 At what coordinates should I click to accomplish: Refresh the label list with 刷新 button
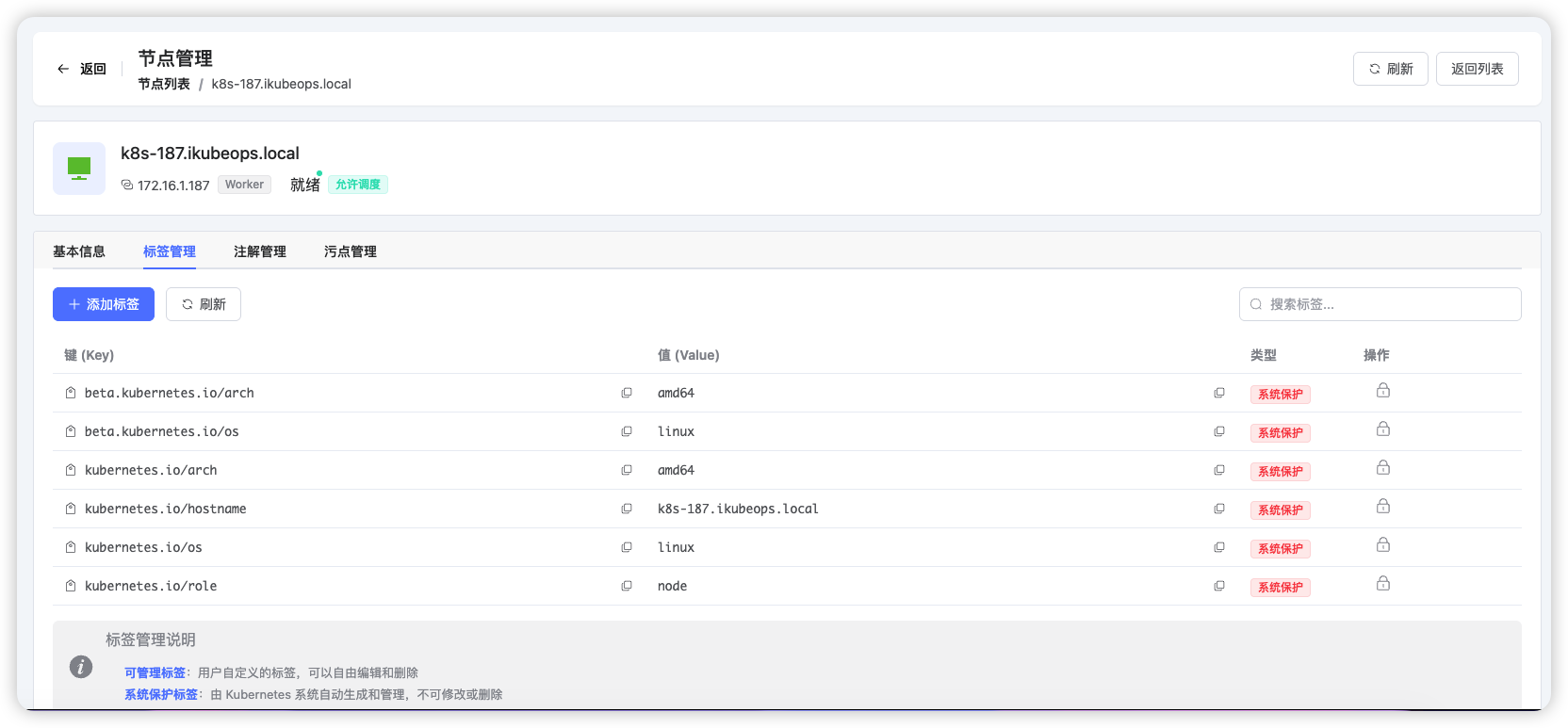(204, 304)
